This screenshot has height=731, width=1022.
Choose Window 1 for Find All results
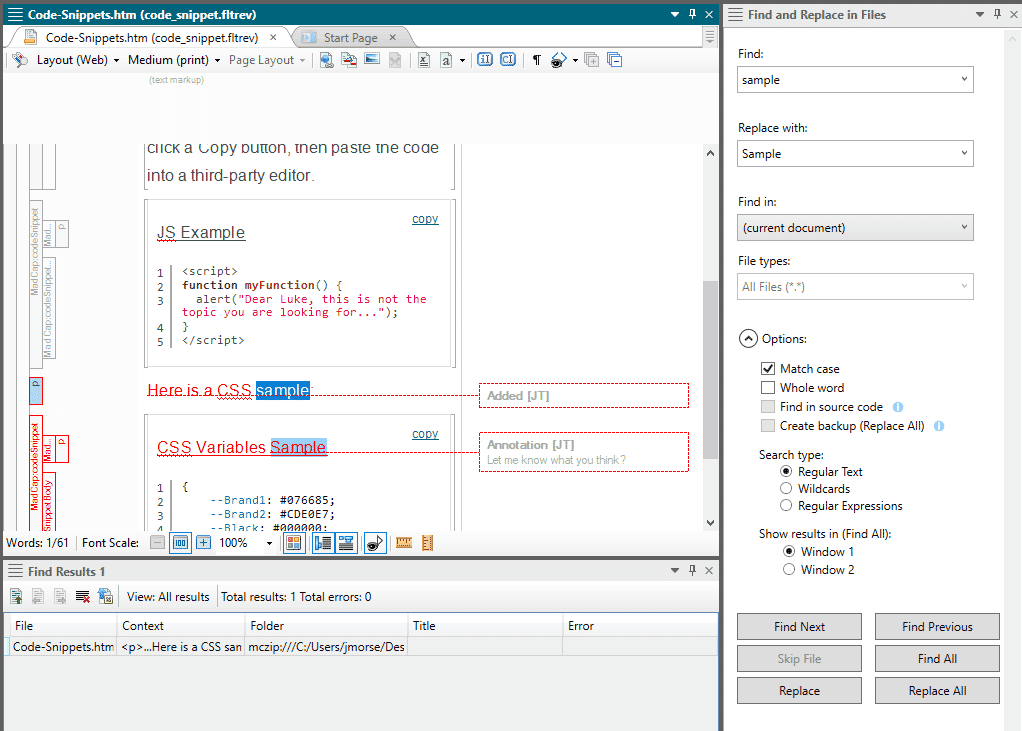pyautogui.click(x=789, y=551)
